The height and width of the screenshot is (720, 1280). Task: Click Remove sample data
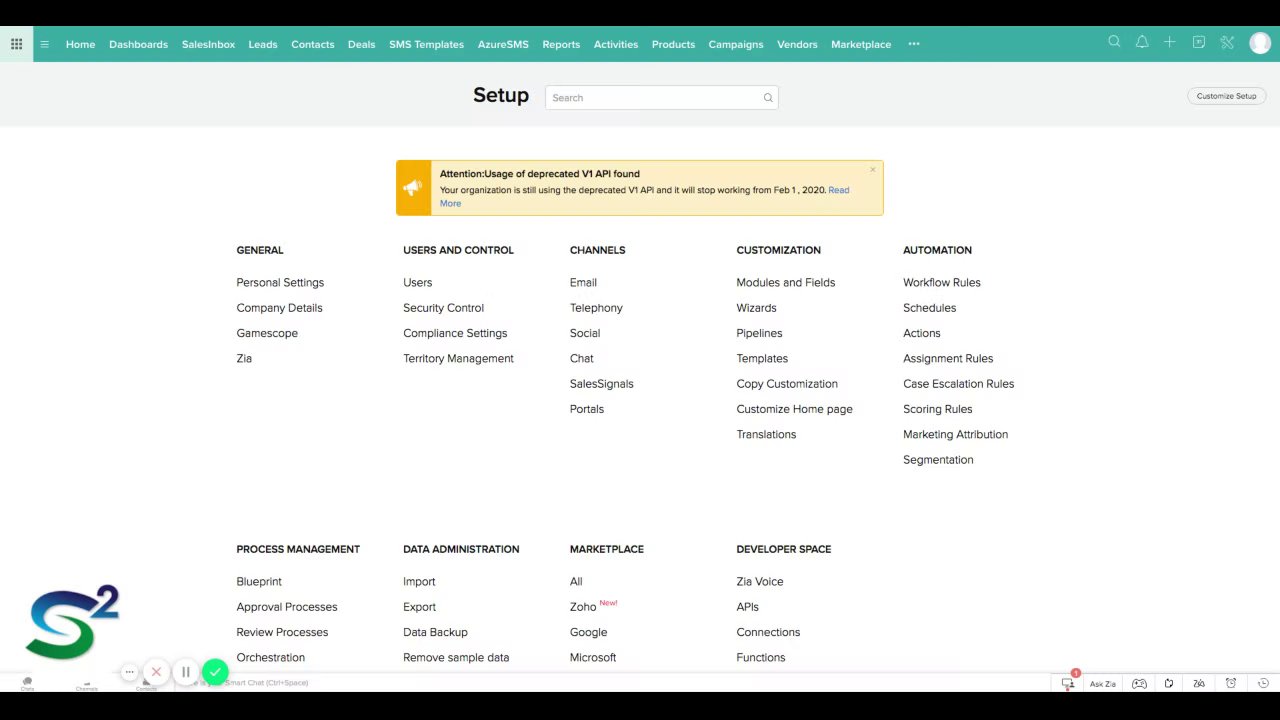[456, 658]
